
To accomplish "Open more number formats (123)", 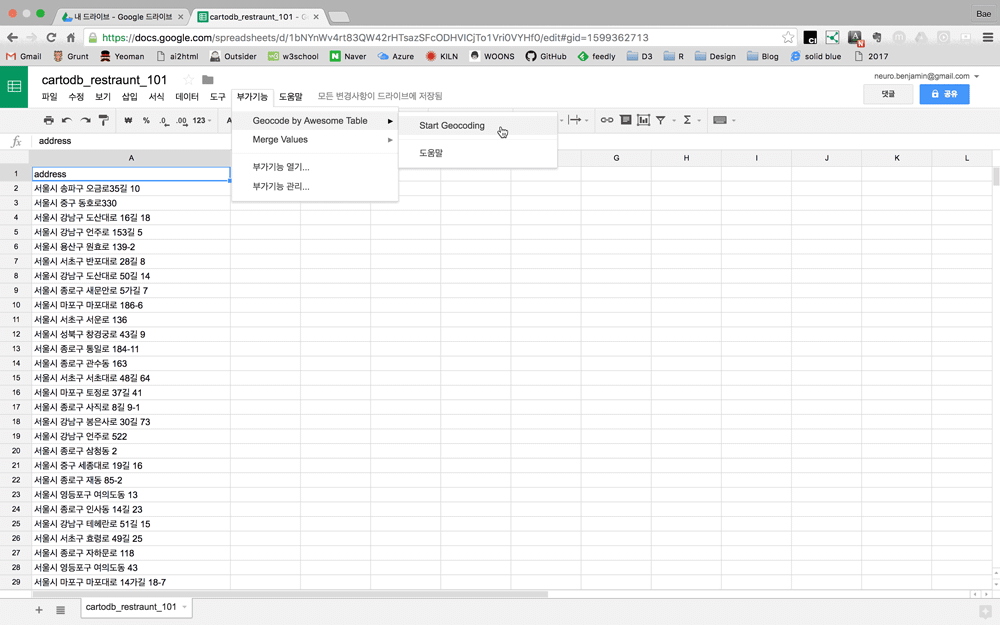I will (x=202, y=120).
